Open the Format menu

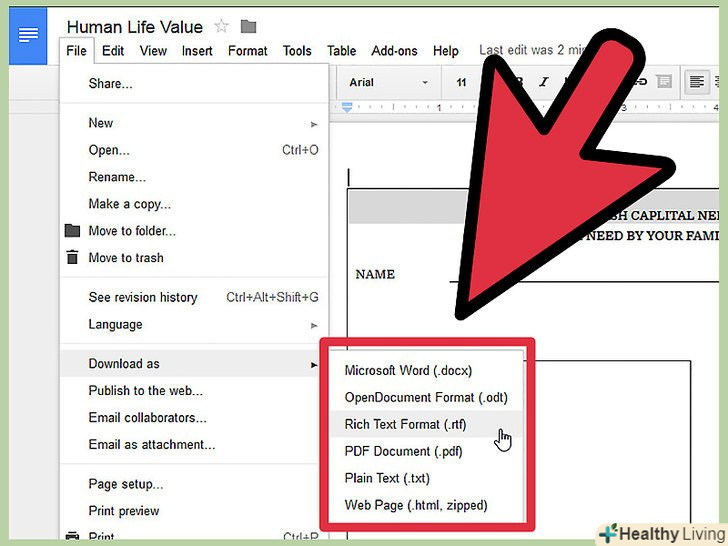247,51
